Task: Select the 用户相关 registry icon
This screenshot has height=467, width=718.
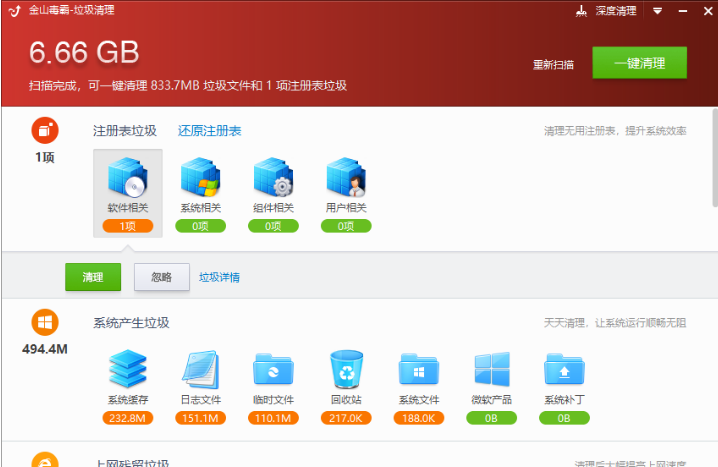Action: click(x=346, y=177)
